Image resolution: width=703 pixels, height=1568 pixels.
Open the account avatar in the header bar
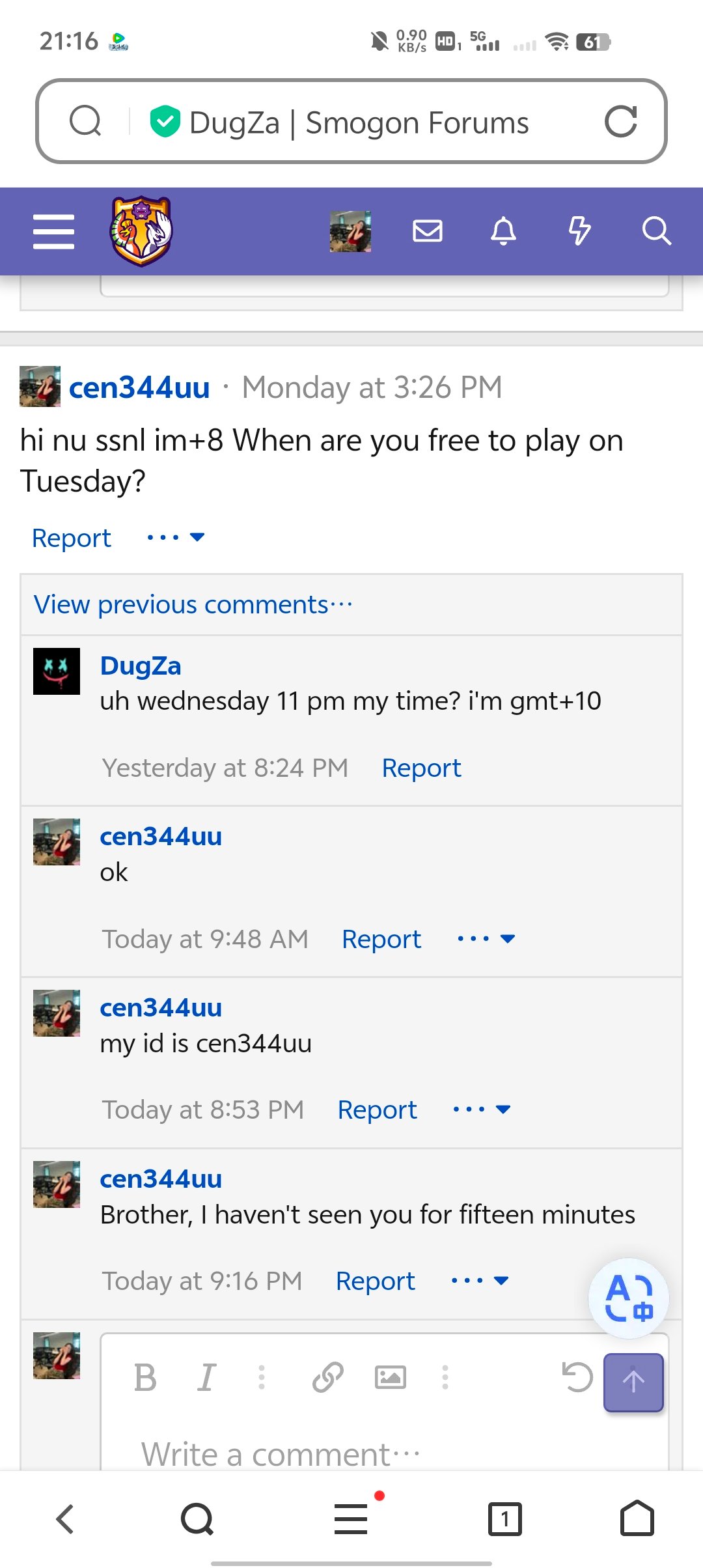coord(350,231)
